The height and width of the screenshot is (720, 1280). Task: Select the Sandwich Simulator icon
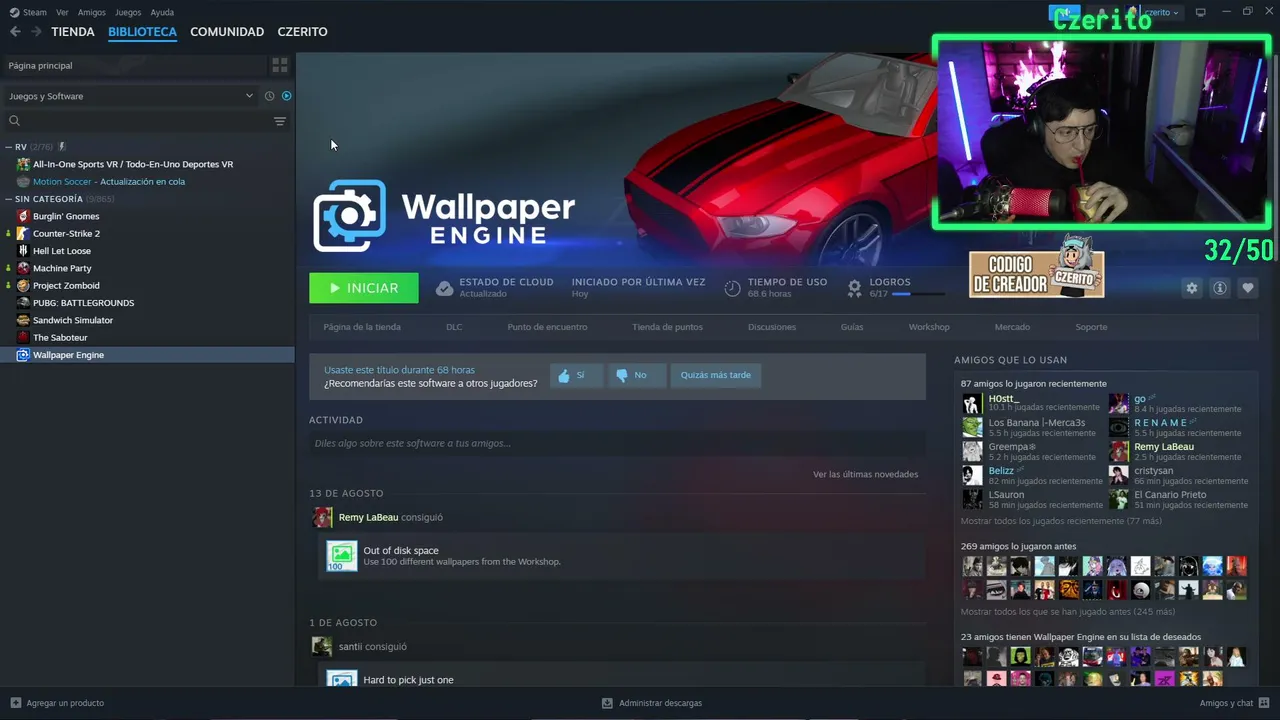point(24,320)
